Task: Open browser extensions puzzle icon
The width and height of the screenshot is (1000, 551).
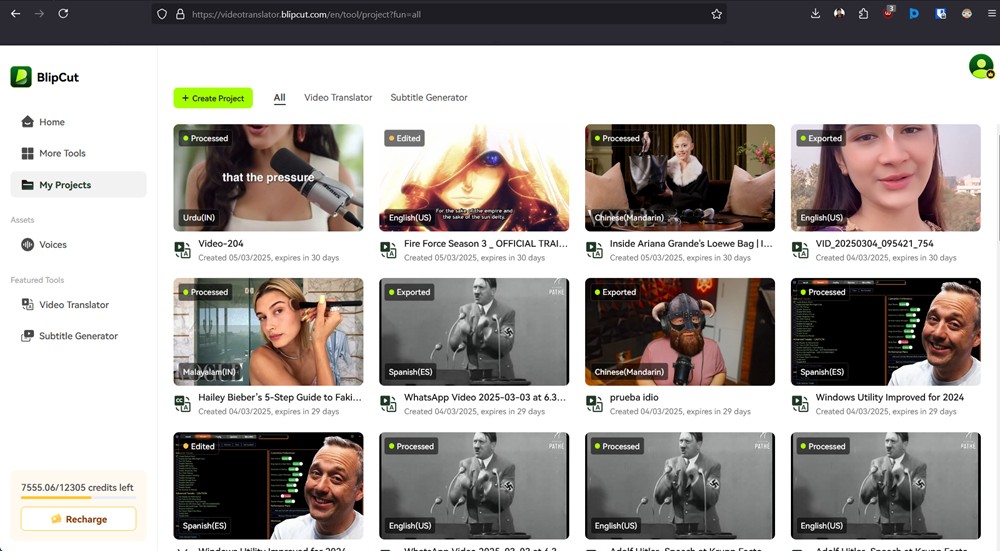Action: 864,13
